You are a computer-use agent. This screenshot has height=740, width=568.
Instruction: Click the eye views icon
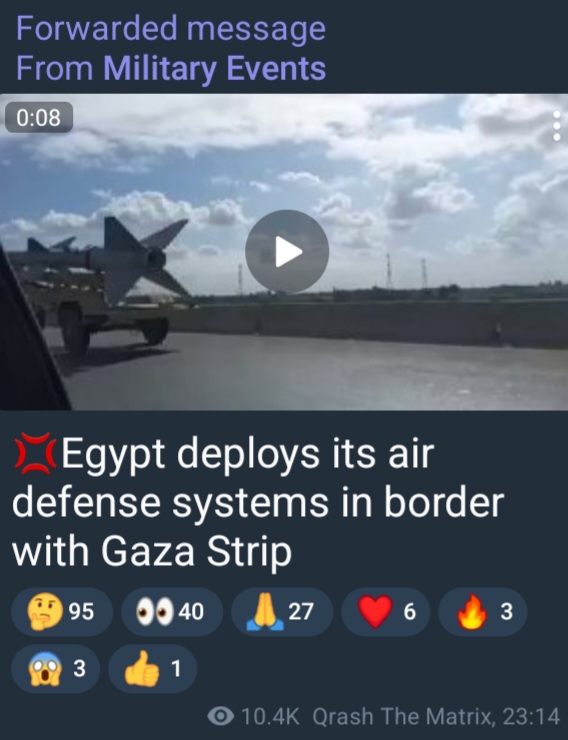click(220, 716)
